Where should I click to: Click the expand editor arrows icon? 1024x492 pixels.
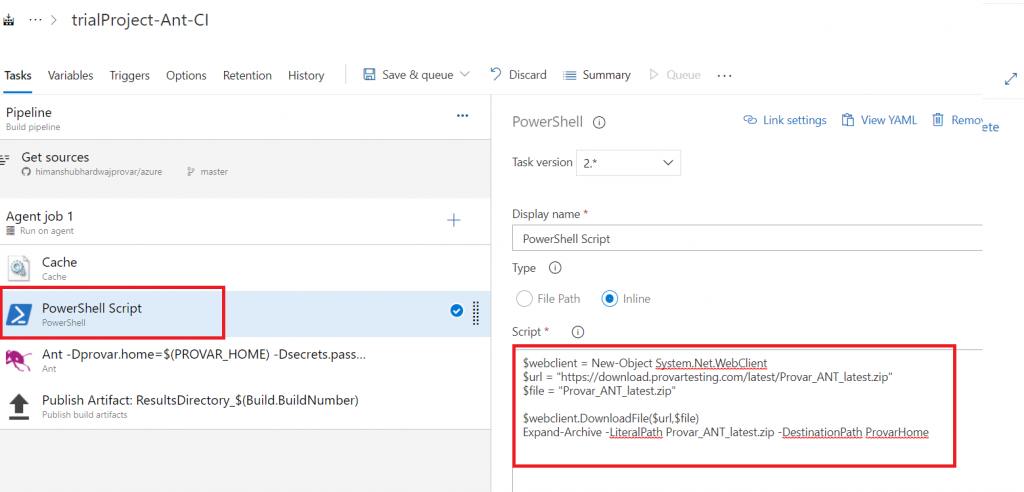1009,79
